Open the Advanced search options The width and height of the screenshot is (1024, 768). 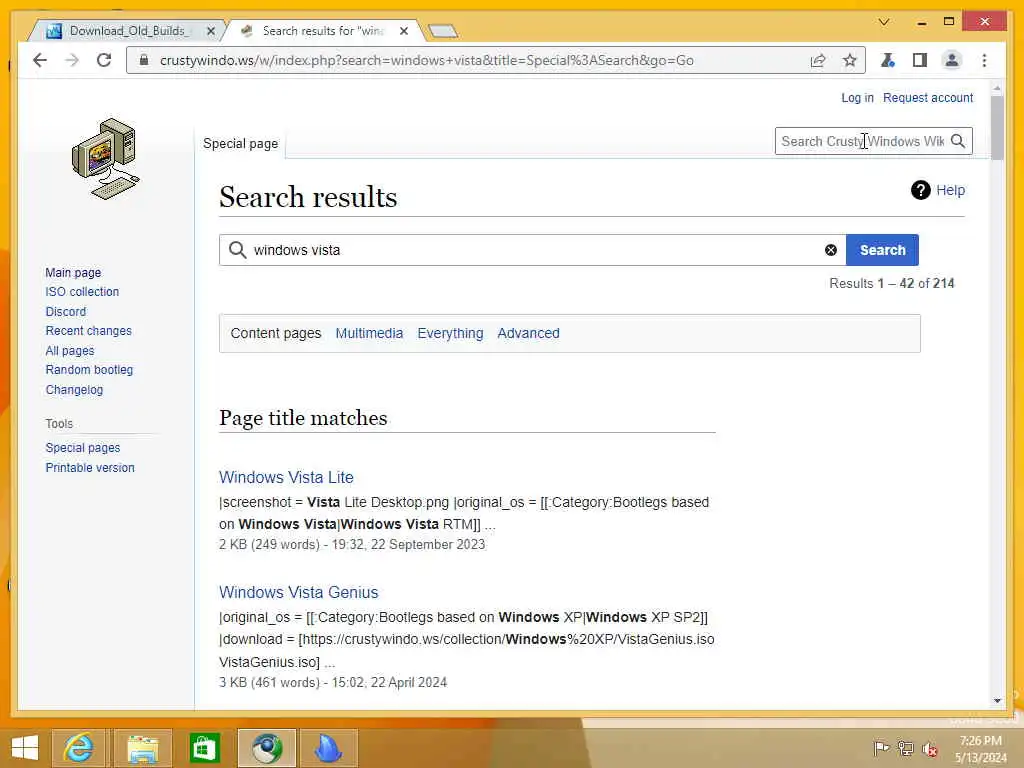pos(528,333)
